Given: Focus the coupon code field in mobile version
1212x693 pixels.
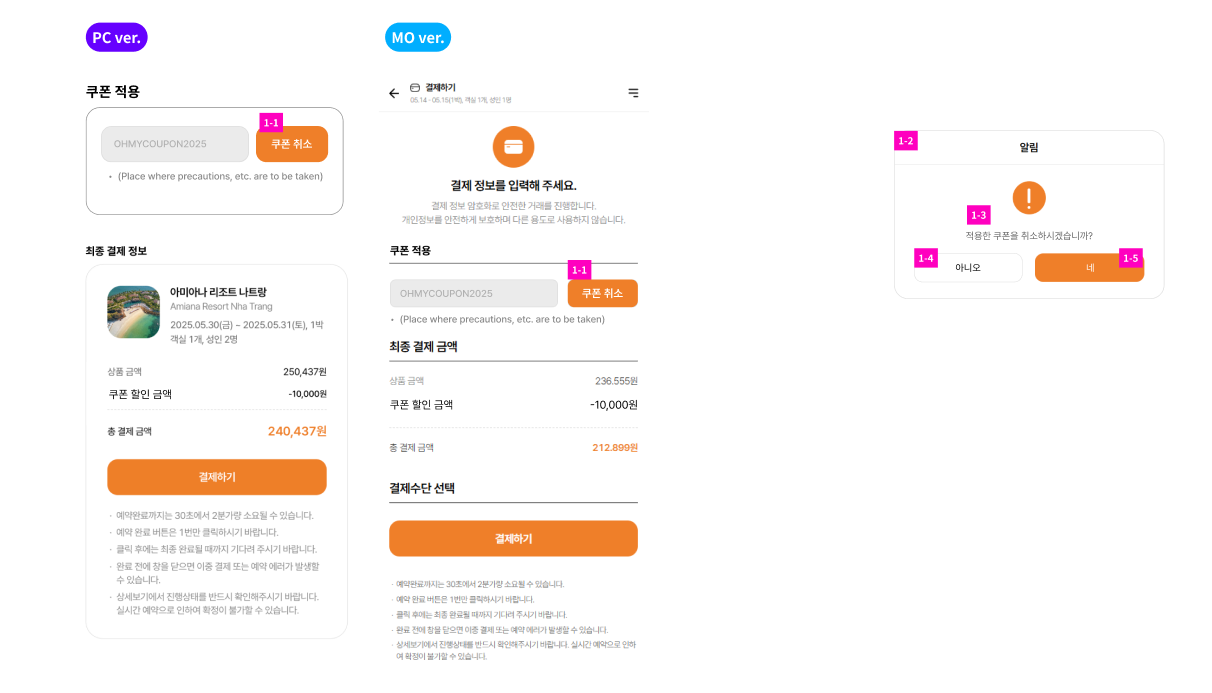Looking at the screenshot, I should point(473,293).
